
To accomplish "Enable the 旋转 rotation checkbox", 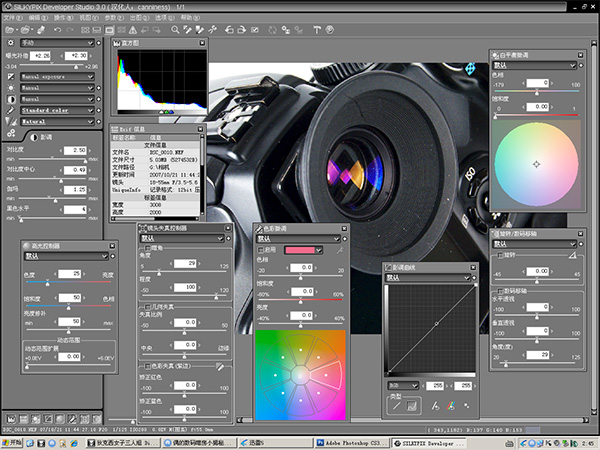I will (500, 255).
